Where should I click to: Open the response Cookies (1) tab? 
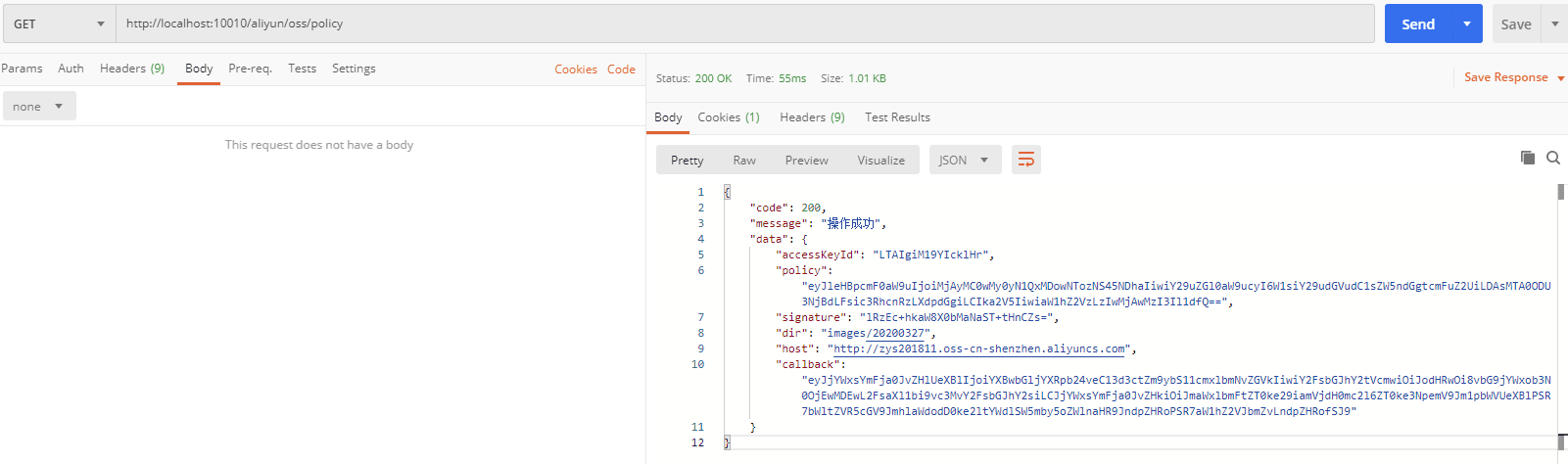pos(728,117)
